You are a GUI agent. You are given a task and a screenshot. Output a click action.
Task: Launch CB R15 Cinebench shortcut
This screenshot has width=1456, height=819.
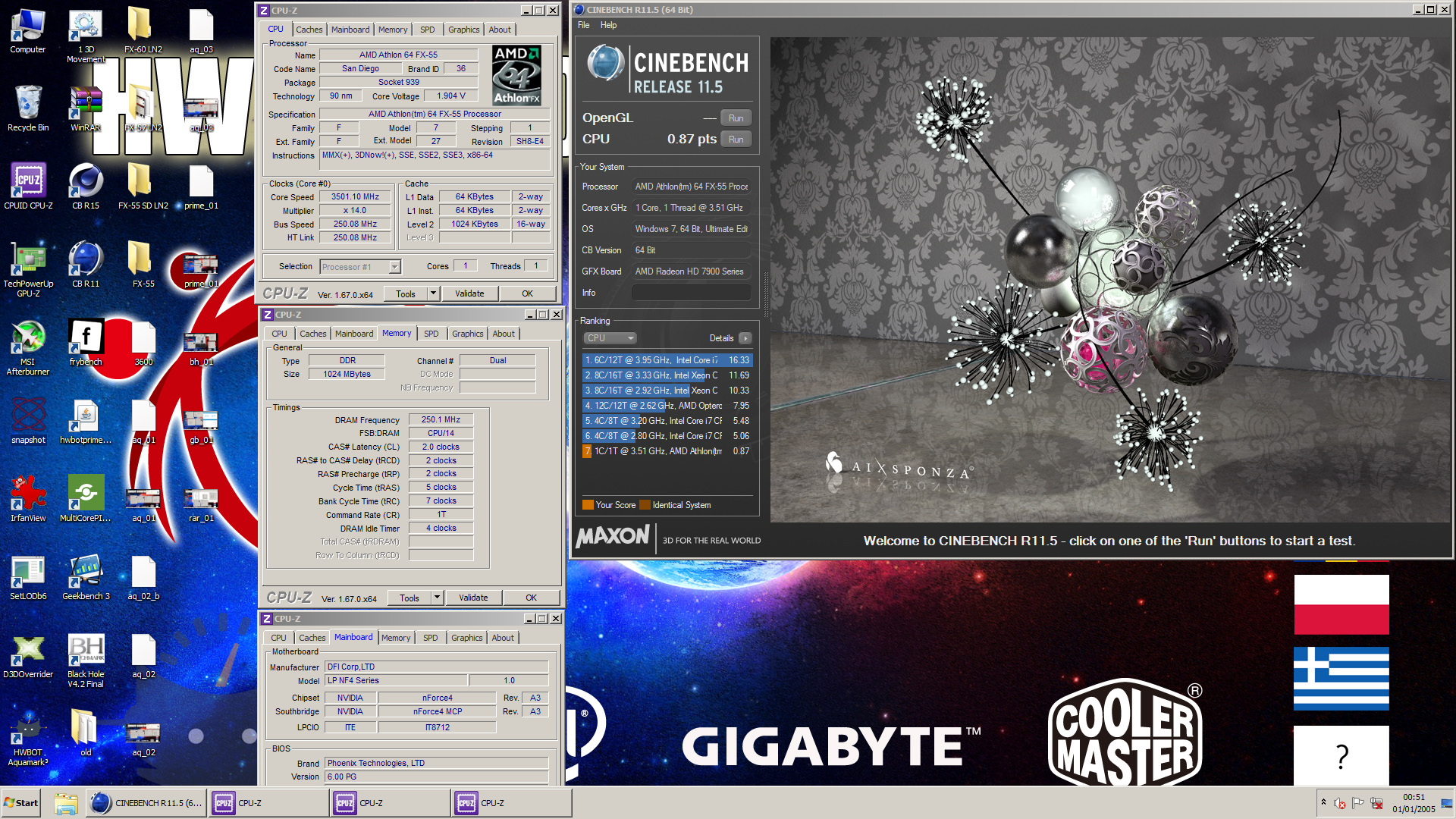tap(86, 187)
